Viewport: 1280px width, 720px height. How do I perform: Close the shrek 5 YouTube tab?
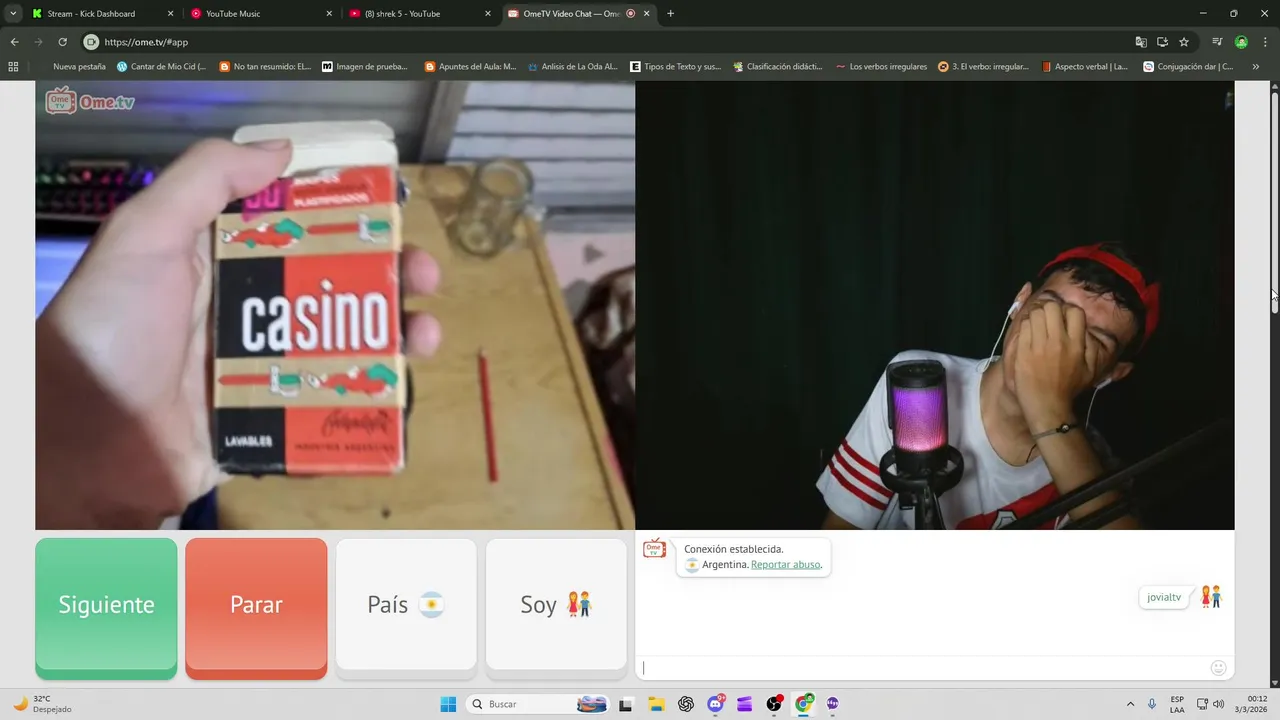(x=488, y=14)
